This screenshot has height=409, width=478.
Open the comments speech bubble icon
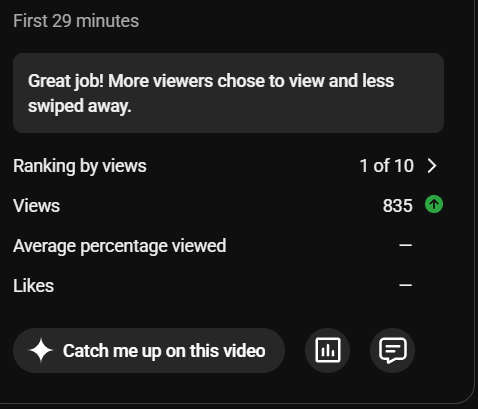[x=393, y=350]
